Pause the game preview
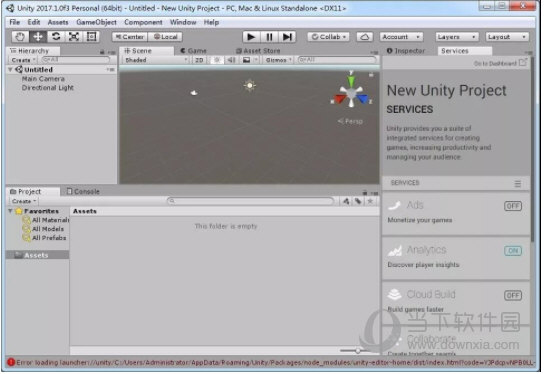Screen dimensions: 544x374 269,37
